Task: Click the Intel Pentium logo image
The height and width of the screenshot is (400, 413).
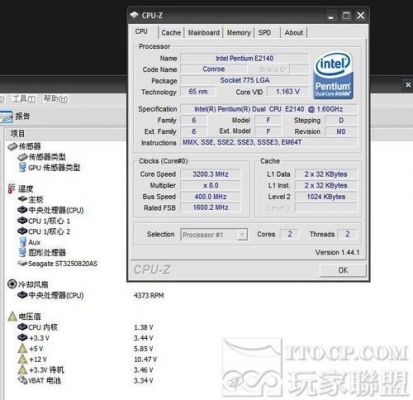Action: (x=333, y=75)
